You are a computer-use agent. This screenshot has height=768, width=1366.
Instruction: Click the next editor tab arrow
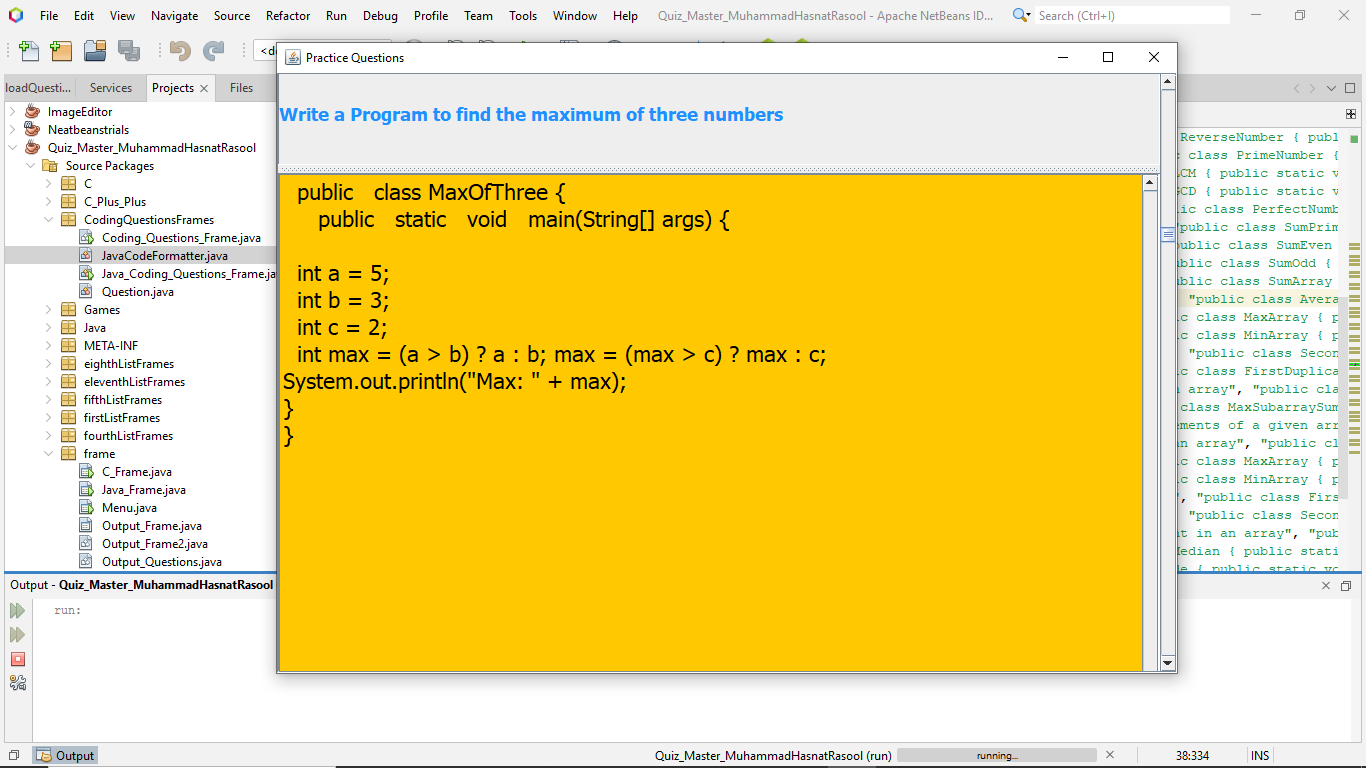coord(1313,88)
